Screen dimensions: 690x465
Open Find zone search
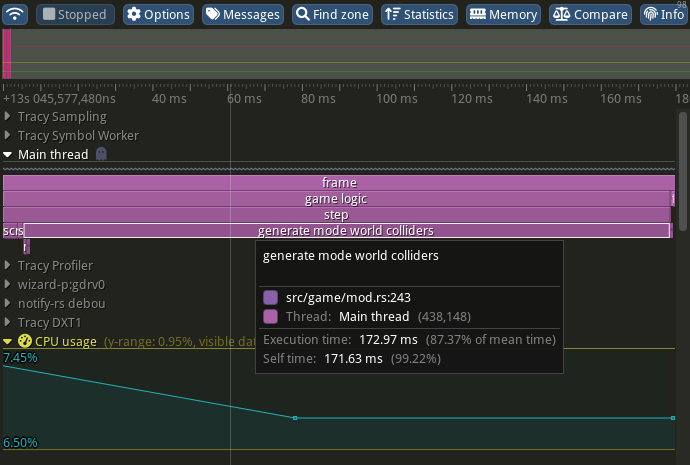[332, 14]
